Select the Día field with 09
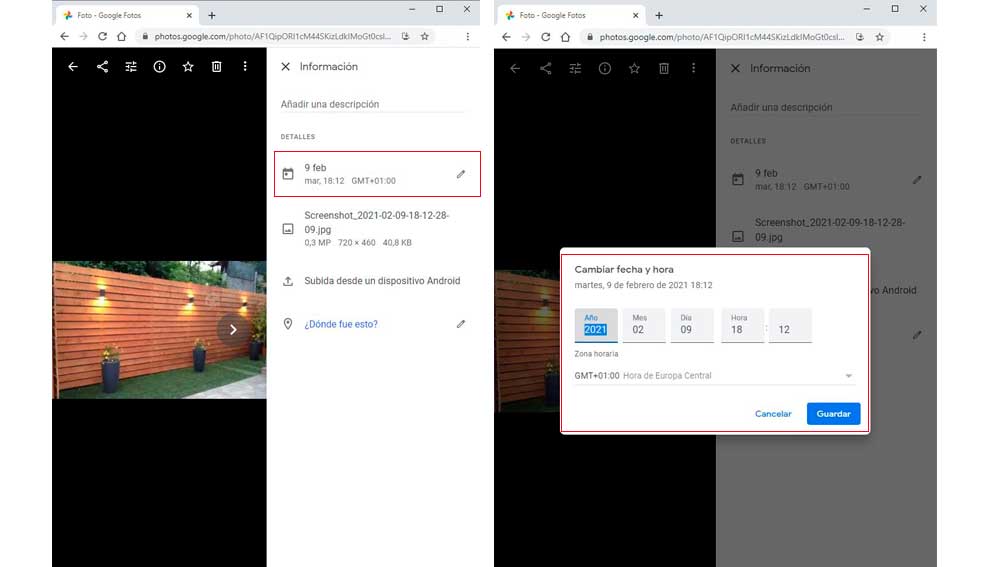The image size is (1000, 567). click(692, 325)
